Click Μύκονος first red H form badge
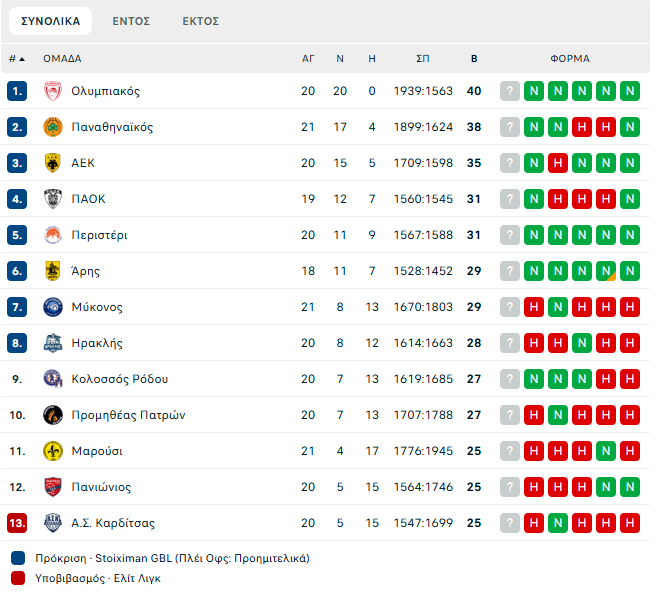This screenshot has height=594, width=662. tap(534, 307)
